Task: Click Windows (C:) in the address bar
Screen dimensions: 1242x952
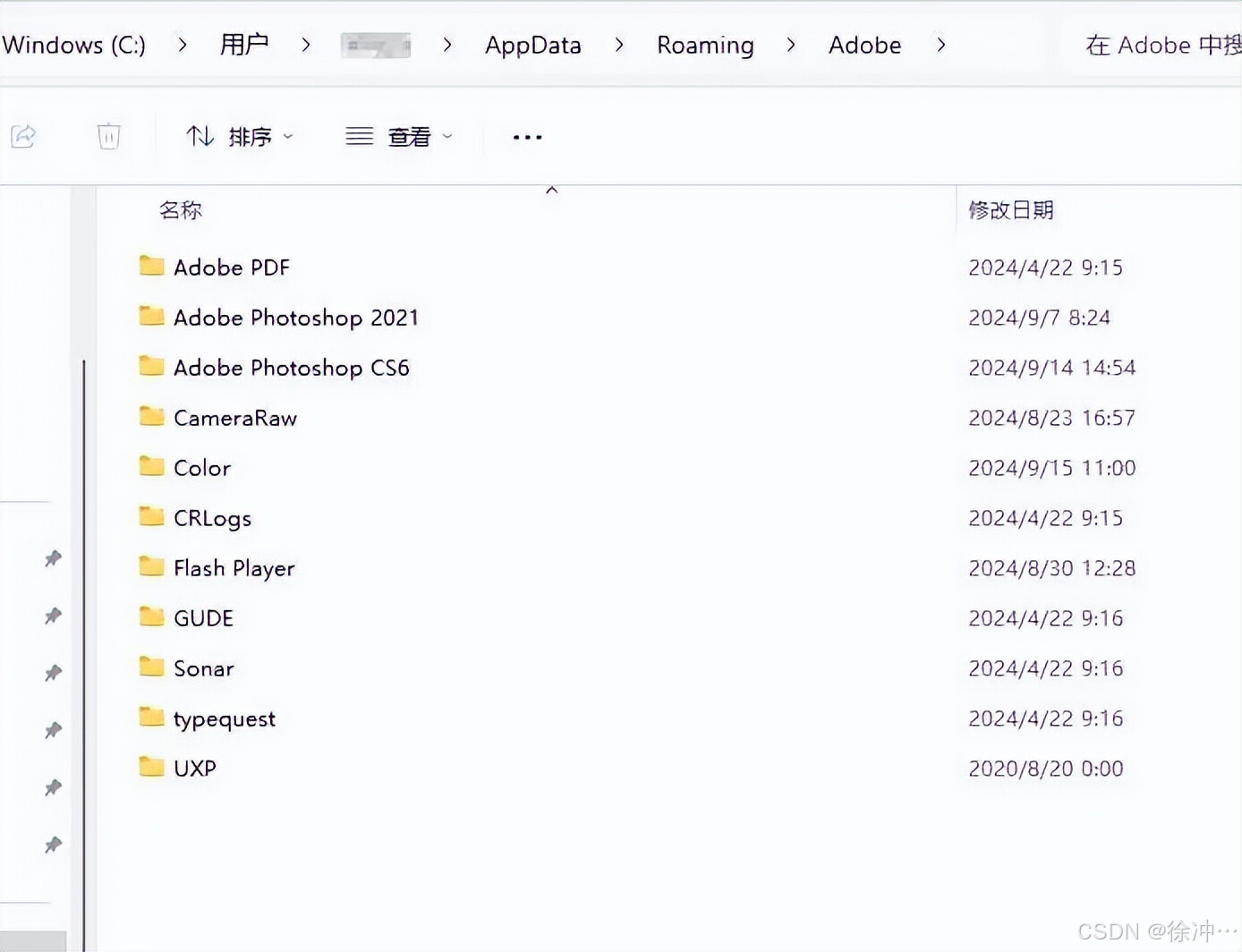Action: (x=73, y=45)
